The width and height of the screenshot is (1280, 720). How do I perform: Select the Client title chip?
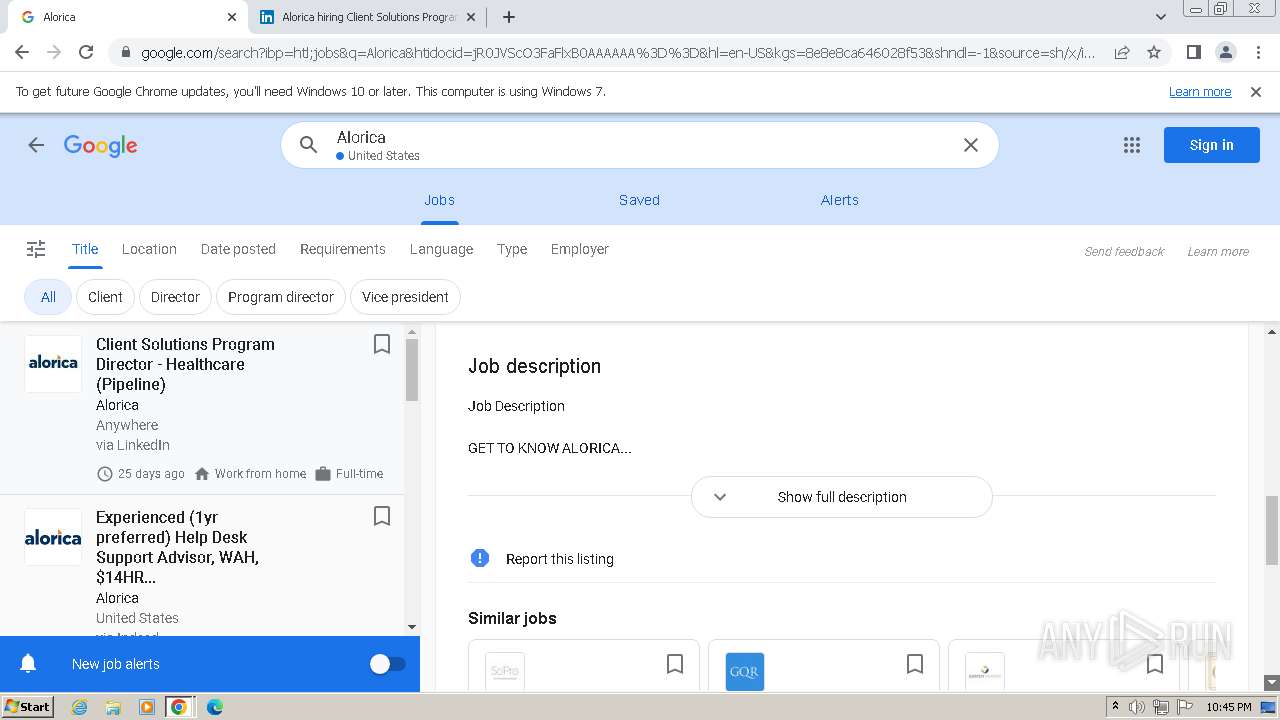(x=105, y=297)
